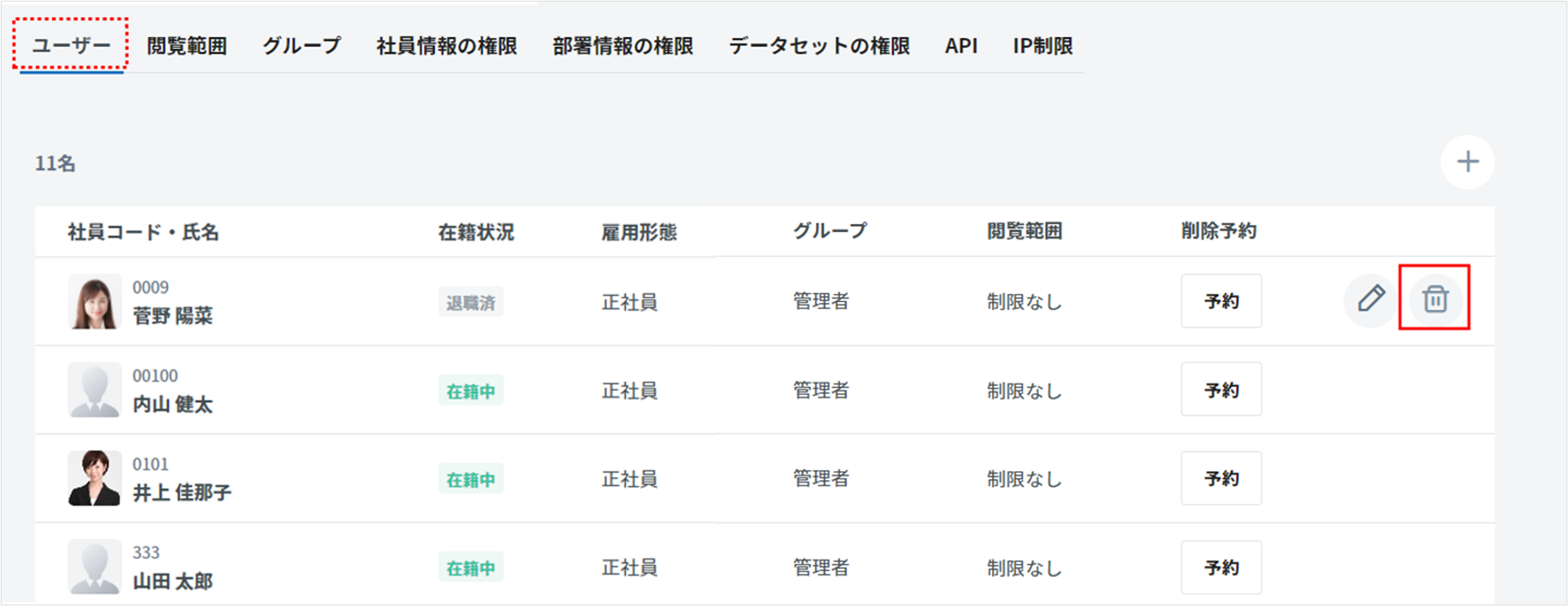The height and width of the screenshot is (606, 1568).
Task: Open the API tab
Action: pyautogui.click(x=961, y=46)
